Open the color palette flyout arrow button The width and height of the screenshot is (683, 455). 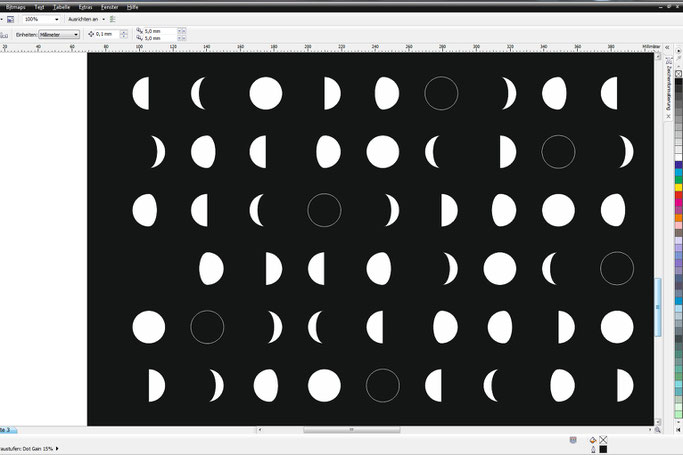click(679, 51)
